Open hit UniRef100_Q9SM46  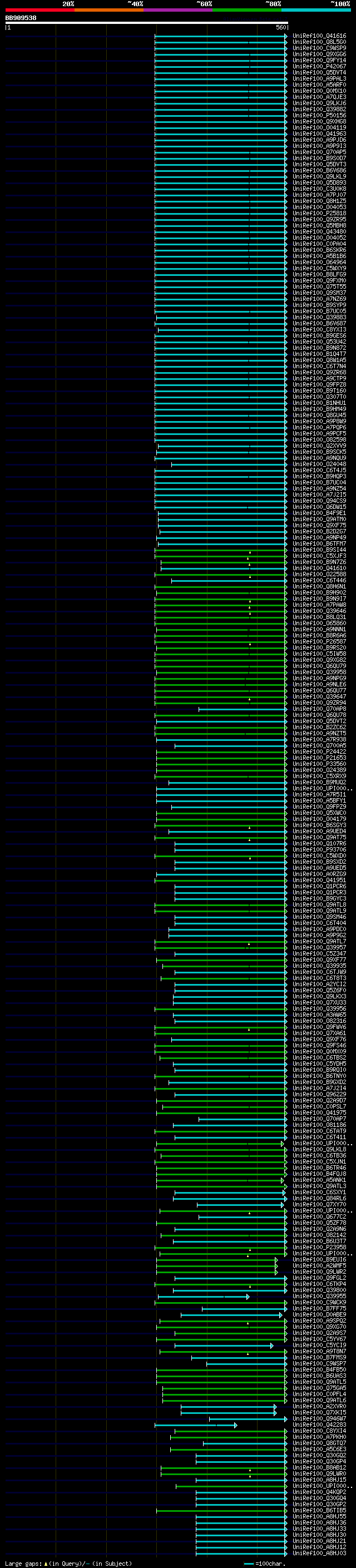tap(319, 917)
